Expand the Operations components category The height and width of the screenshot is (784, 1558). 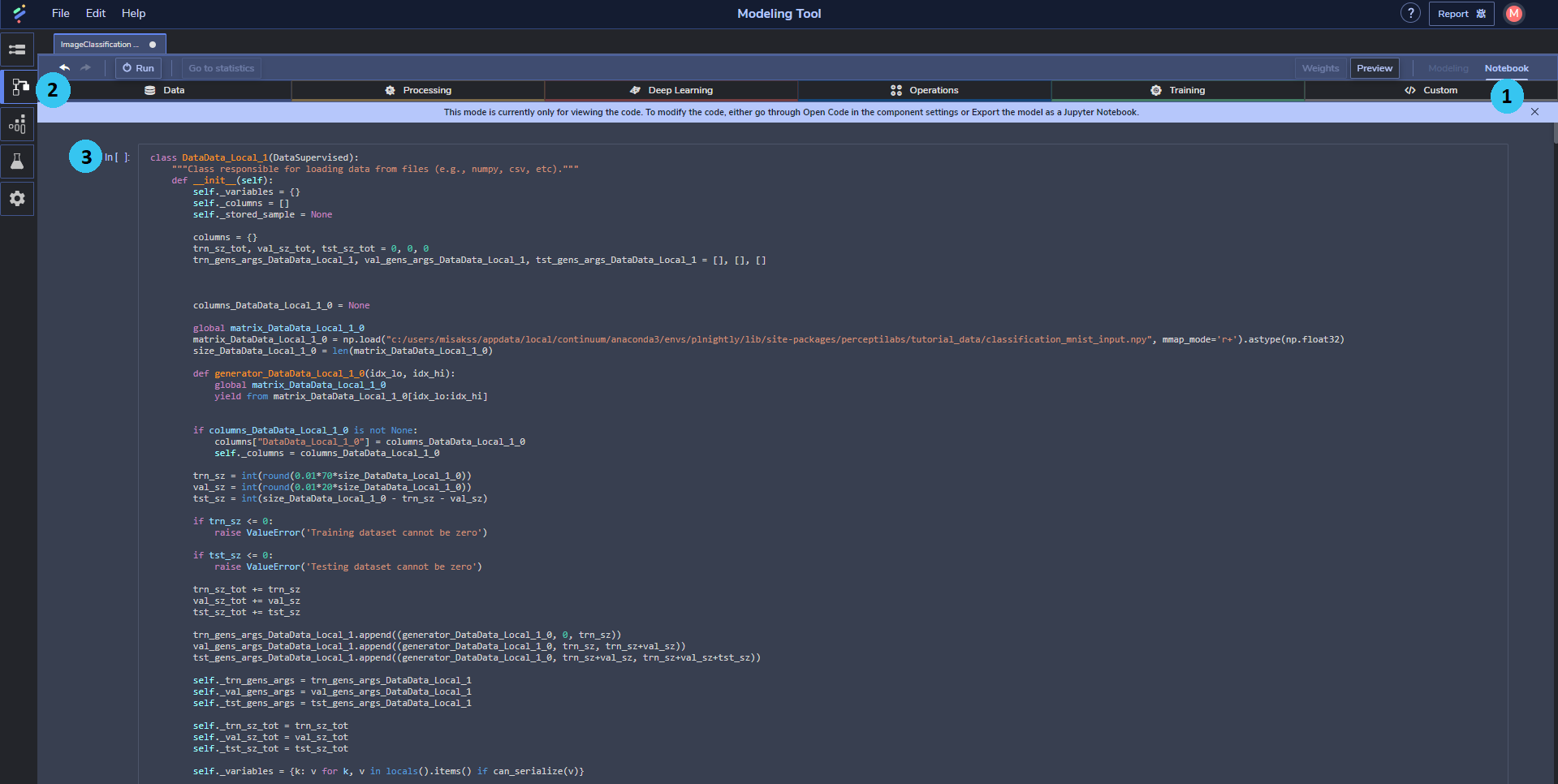(x=925, y=90)
